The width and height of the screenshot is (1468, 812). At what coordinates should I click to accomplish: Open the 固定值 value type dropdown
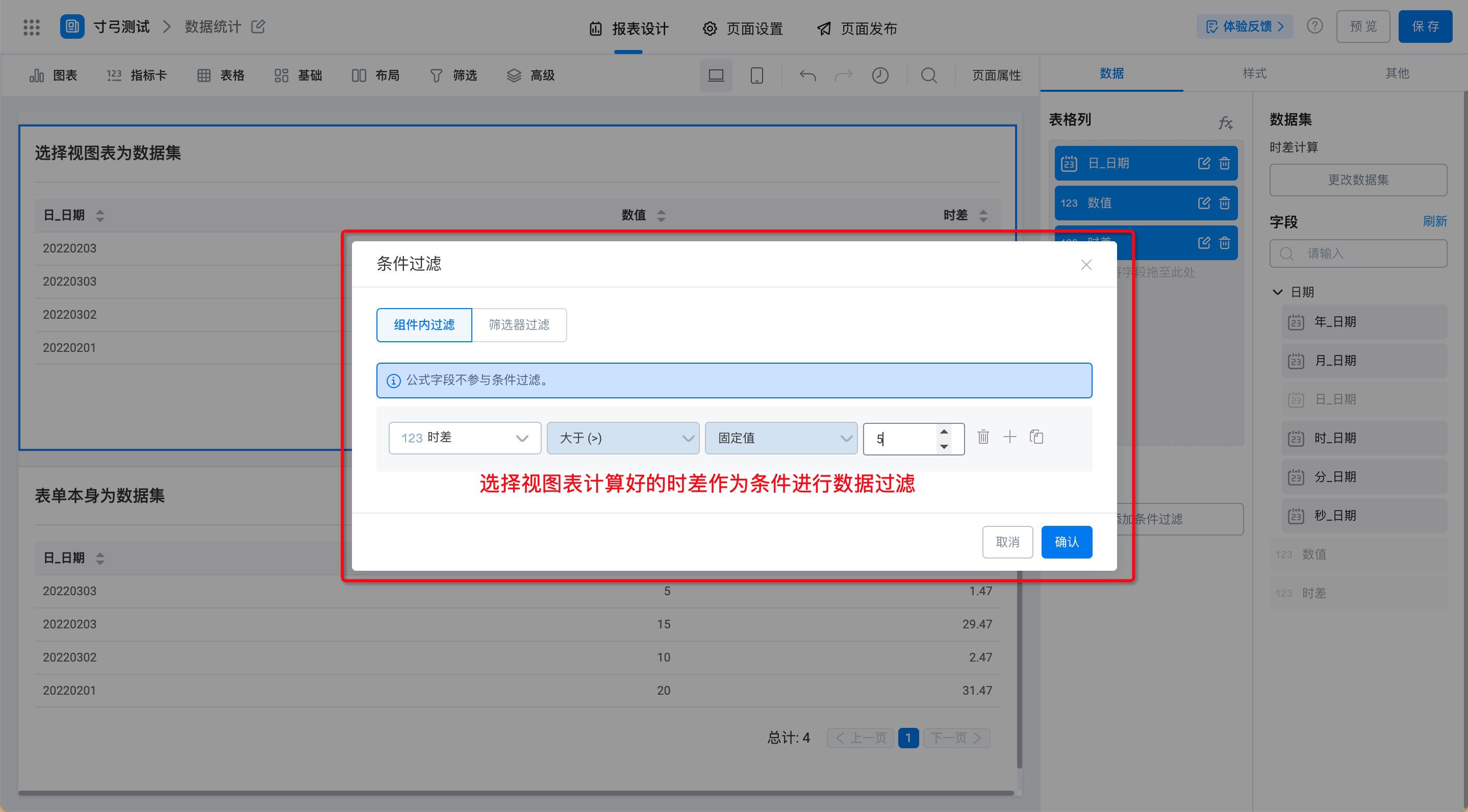[x=781, y=438]
